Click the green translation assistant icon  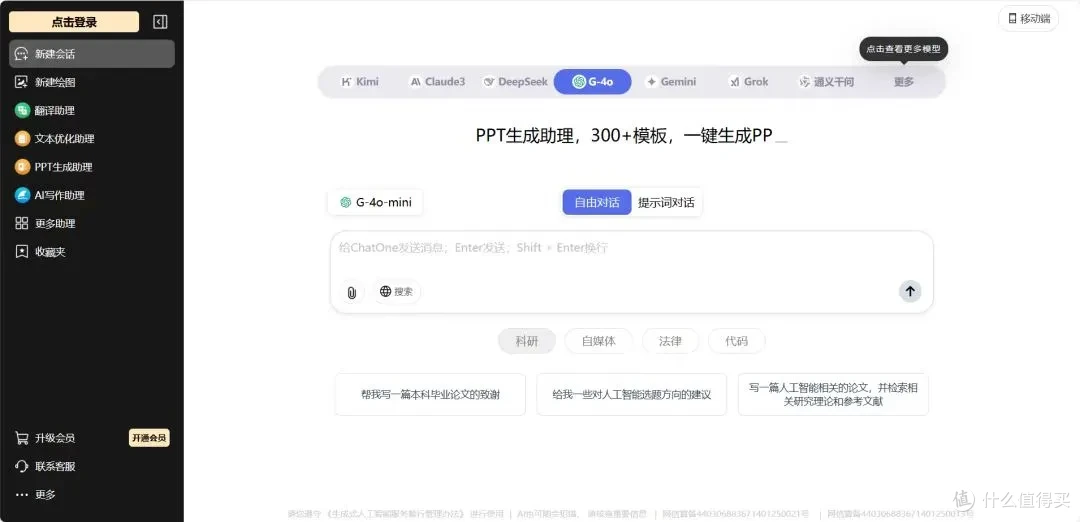coord(22,110)
